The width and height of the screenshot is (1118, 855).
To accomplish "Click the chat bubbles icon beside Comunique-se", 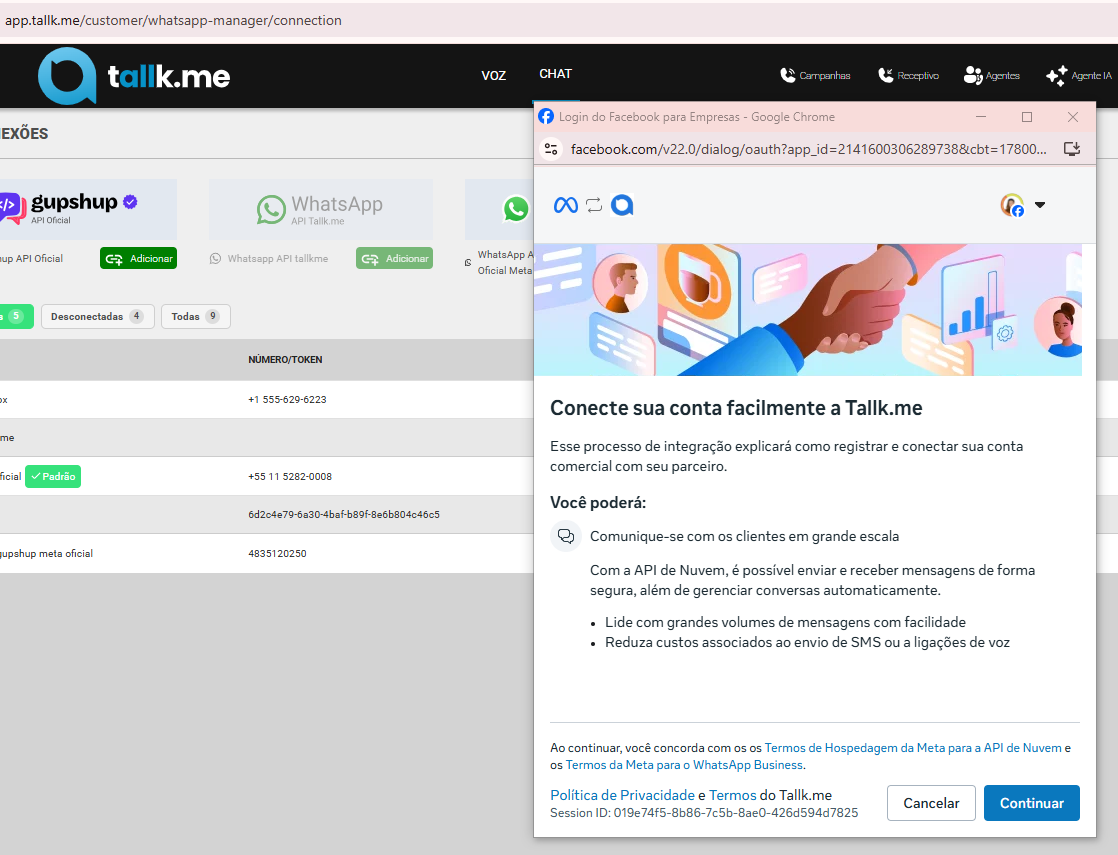I will tap(566, 536).
